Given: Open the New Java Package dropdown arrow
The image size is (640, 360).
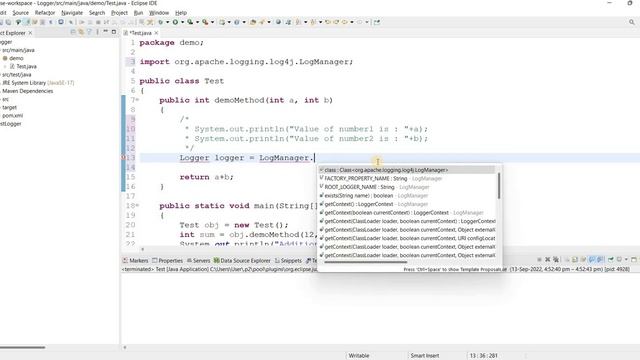Looking at the screenshot, I should pos(229,22).
